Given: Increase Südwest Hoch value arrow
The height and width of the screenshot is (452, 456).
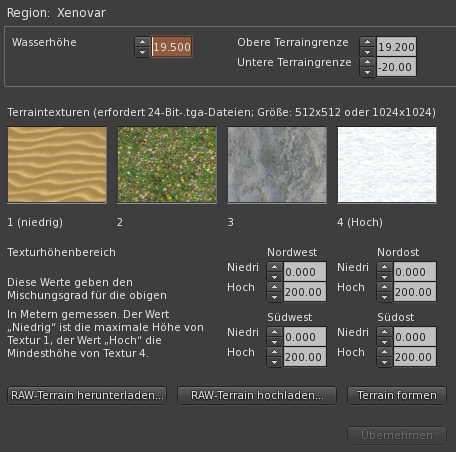Looking at the screenshot, I should pyautogui.click(x=274, y=352).
